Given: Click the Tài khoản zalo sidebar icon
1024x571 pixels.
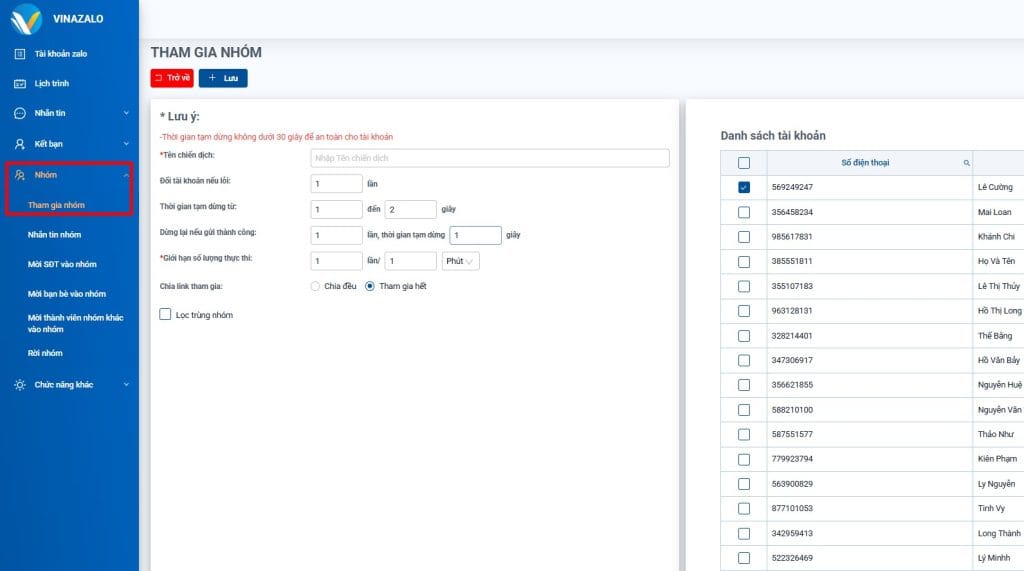Looking at the screenshot, I should 19,54.
